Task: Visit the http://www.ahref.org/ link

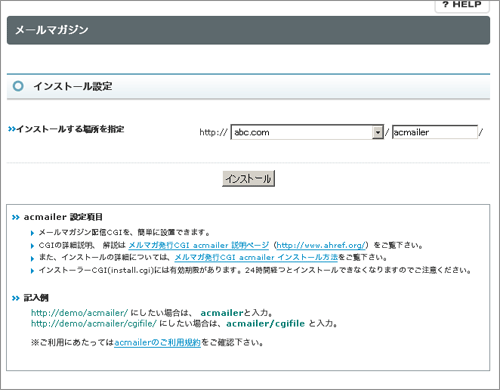Action: pos(321,245)
